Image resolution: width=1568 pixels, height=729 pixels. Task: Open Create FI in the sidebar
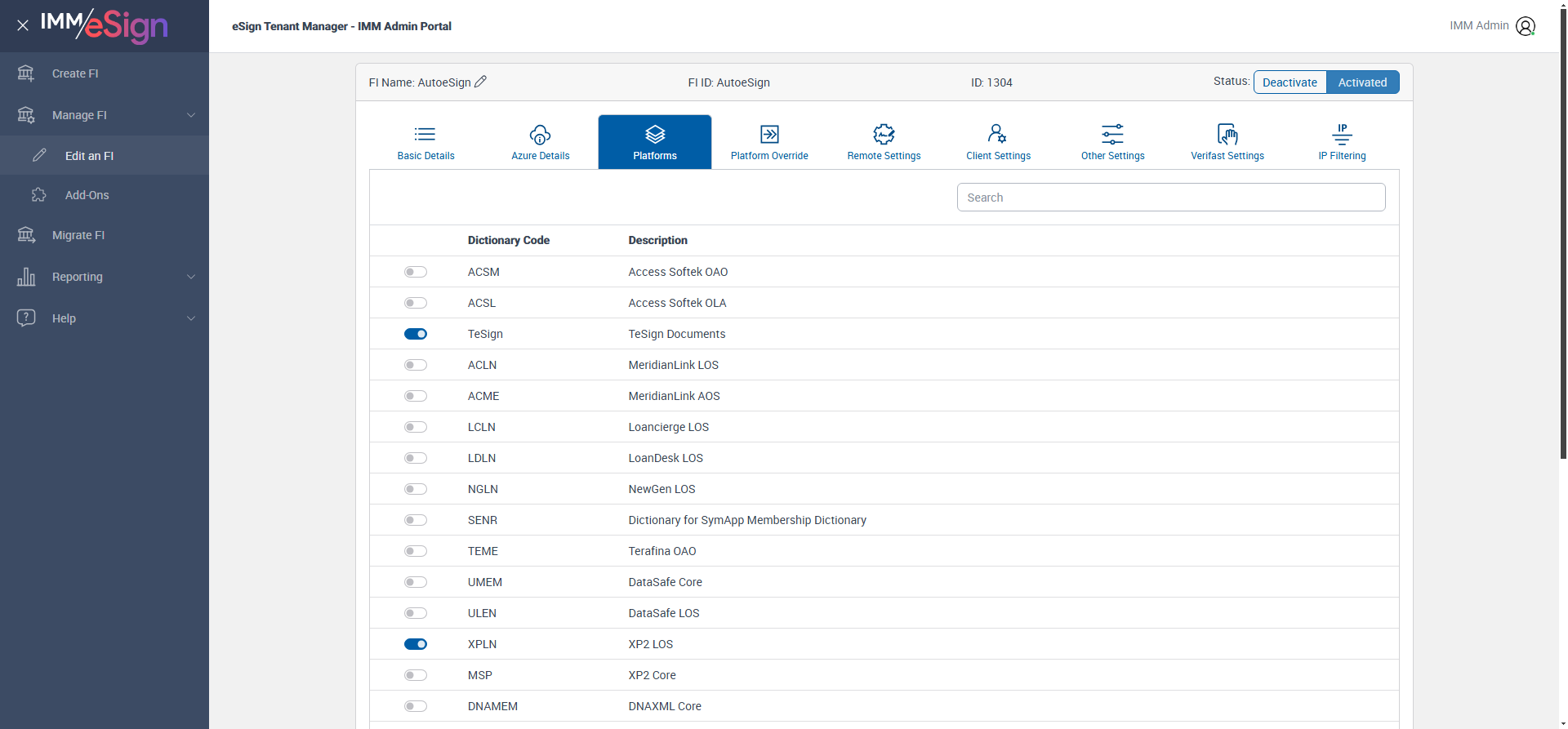pos(75,73)
